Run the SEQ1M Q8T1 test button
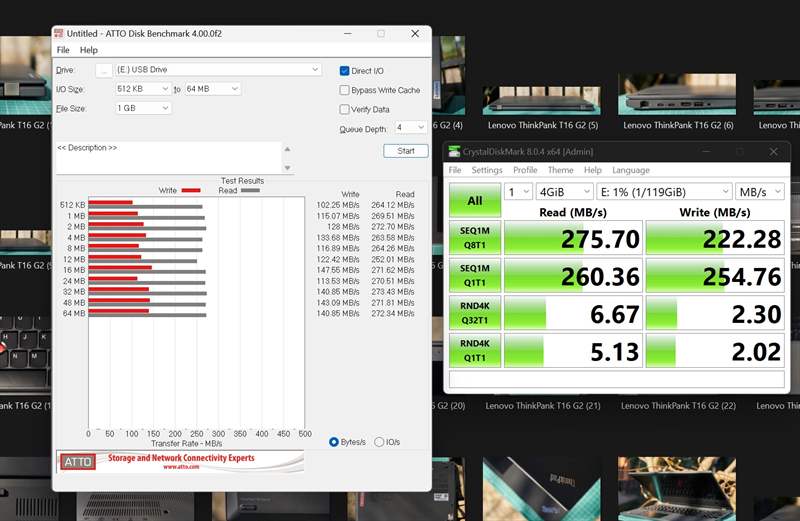Image resolution: width=800 pixels, height=521 pixels. pyautogui.click(x=475, y=238)
